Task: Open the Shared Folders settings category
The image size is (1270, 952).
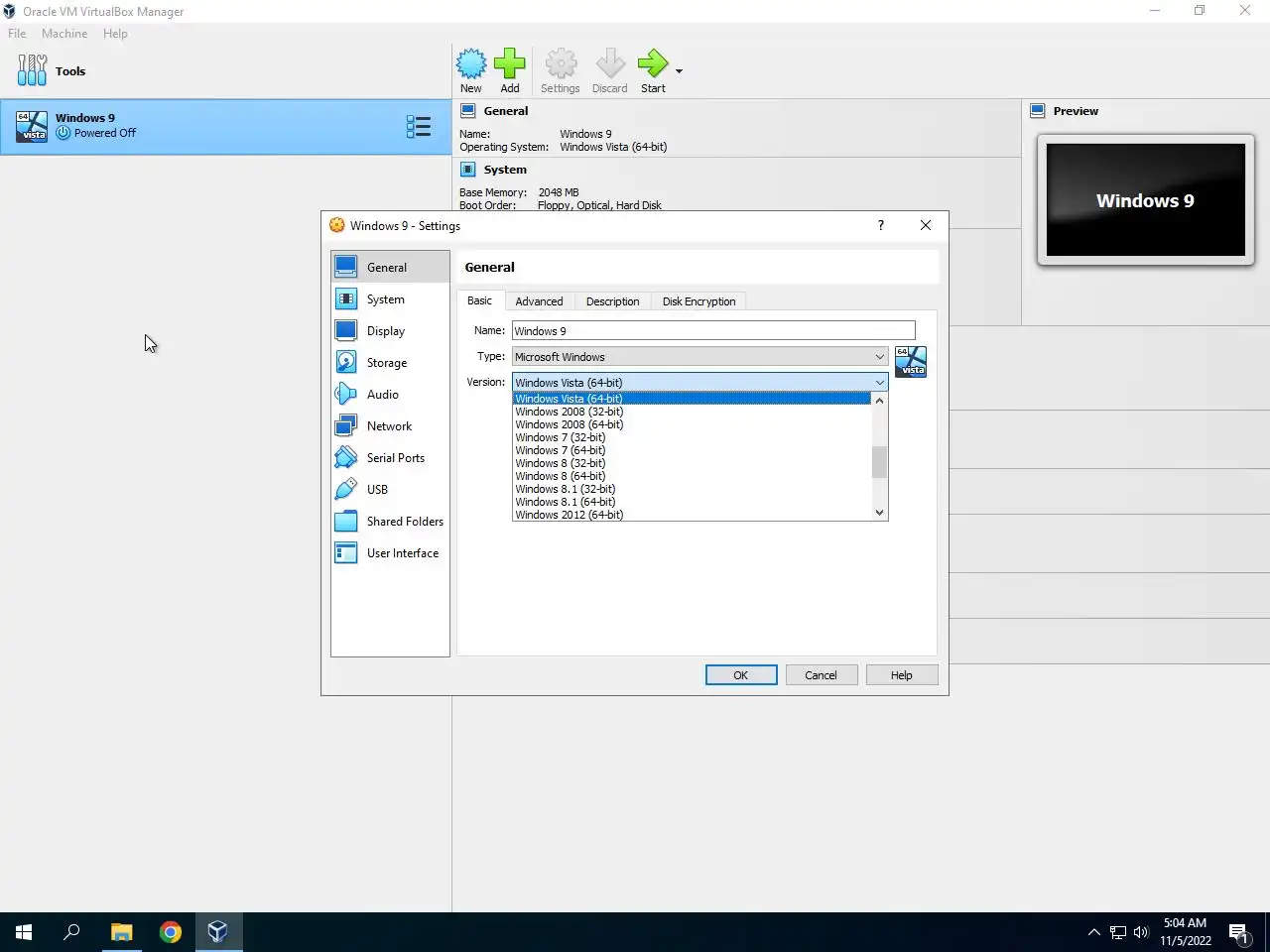Action: click(390, 521)
